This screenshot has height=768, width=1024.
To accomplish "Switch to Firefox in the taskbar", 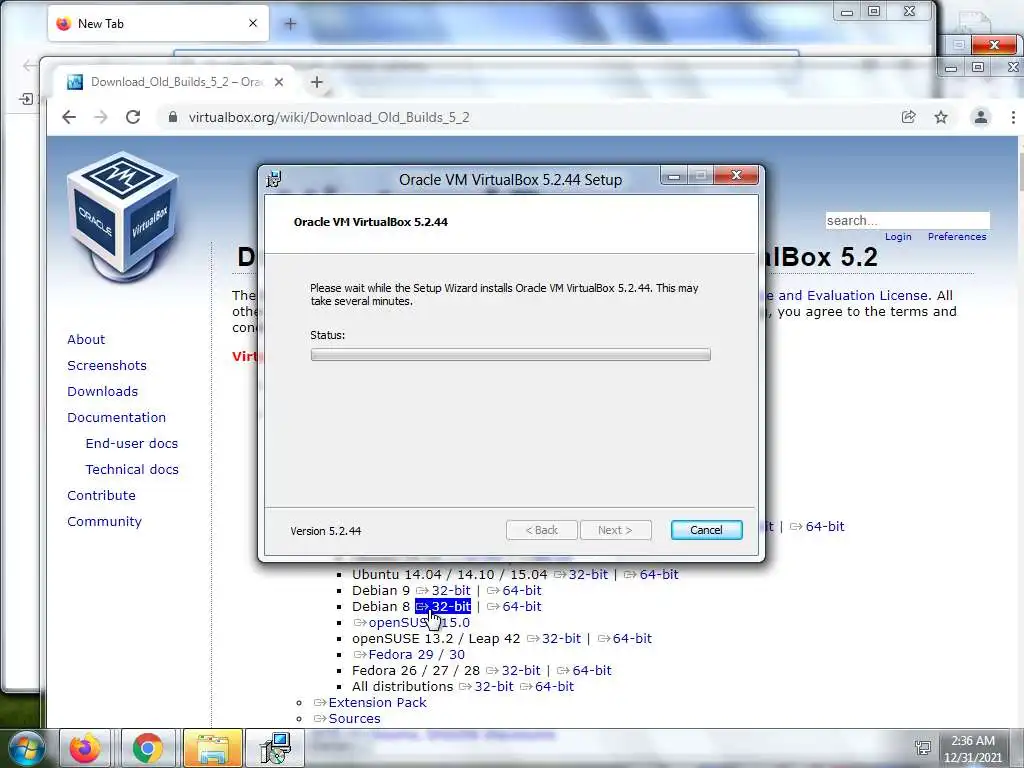I will 86,748.
